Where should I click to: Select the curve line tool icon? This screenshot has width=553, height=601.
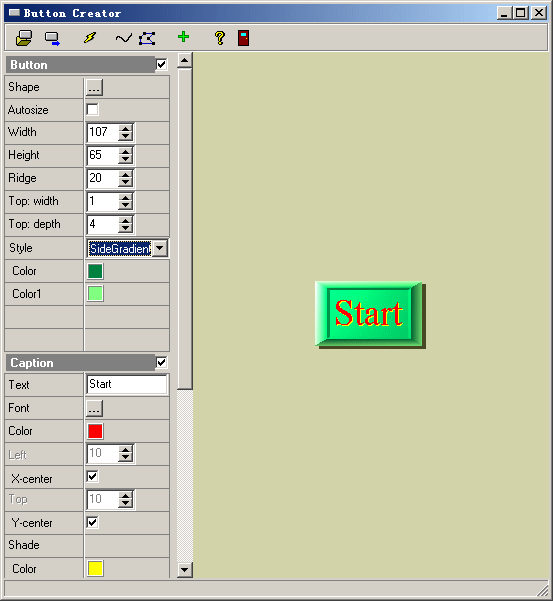pos(123,38)
